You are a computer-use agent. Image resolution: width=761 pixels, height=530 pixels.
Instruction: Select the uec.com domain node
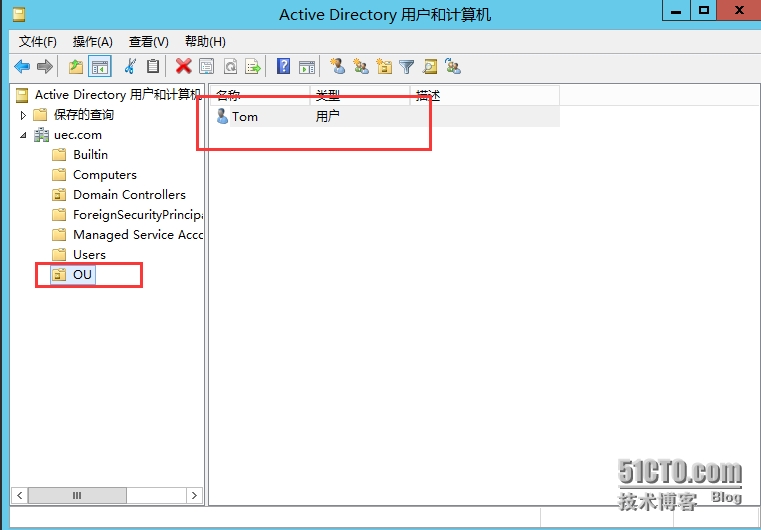pyautogui.click(x=68, y=135)
